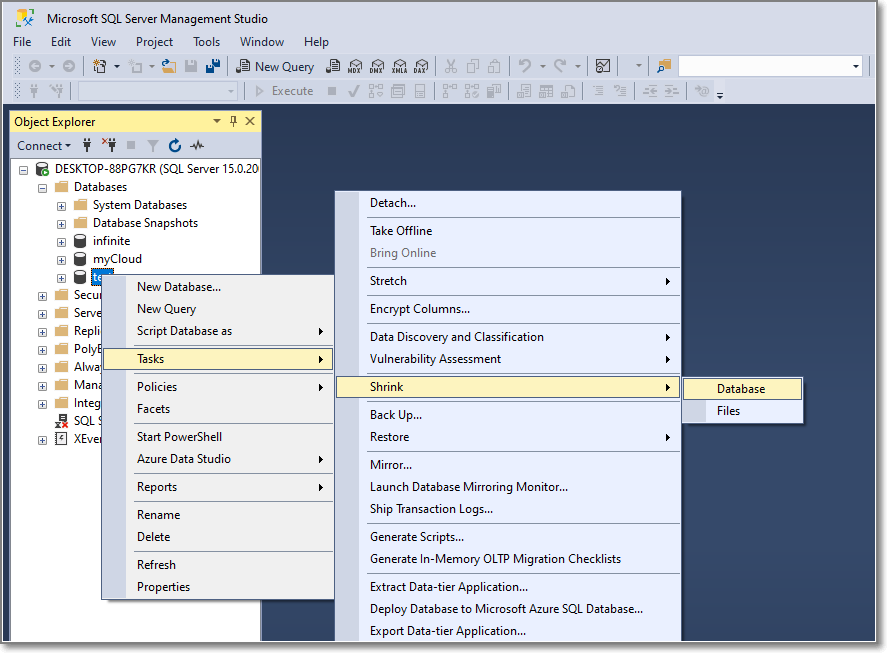This screenshot has width=887, height=653.
Task: Open the Help menu
Action: point(316,42)
